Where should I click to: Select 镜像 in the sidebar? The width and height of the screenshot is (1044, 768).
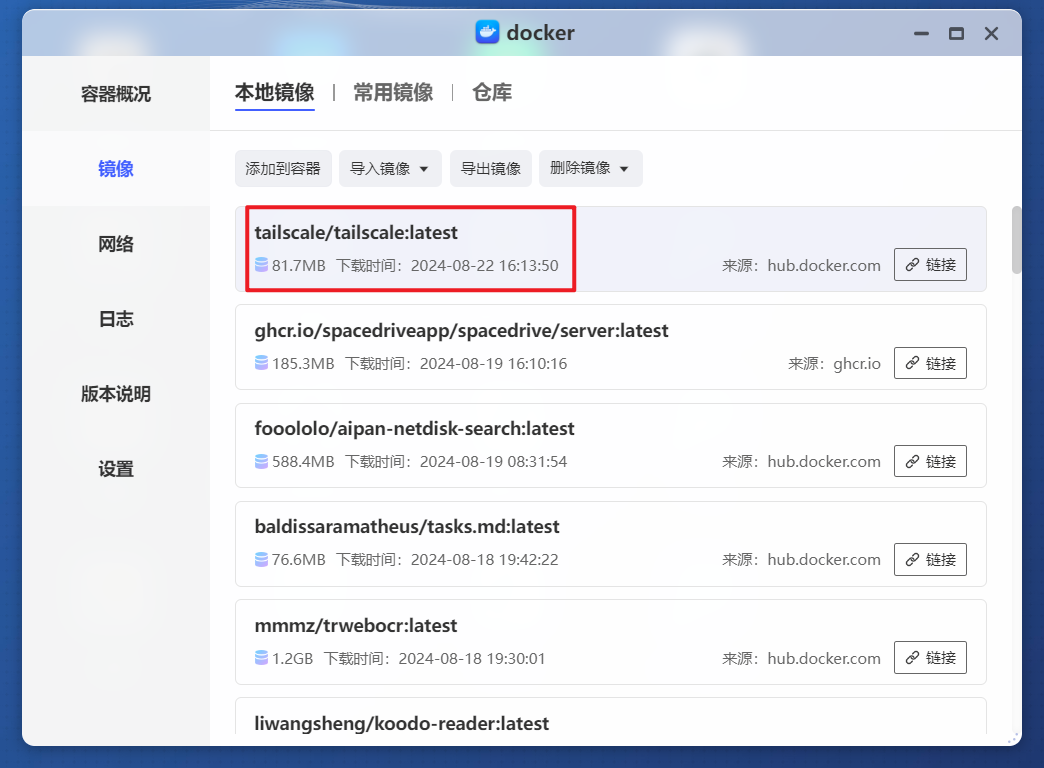pyautogui.click(x=116, y=169)
